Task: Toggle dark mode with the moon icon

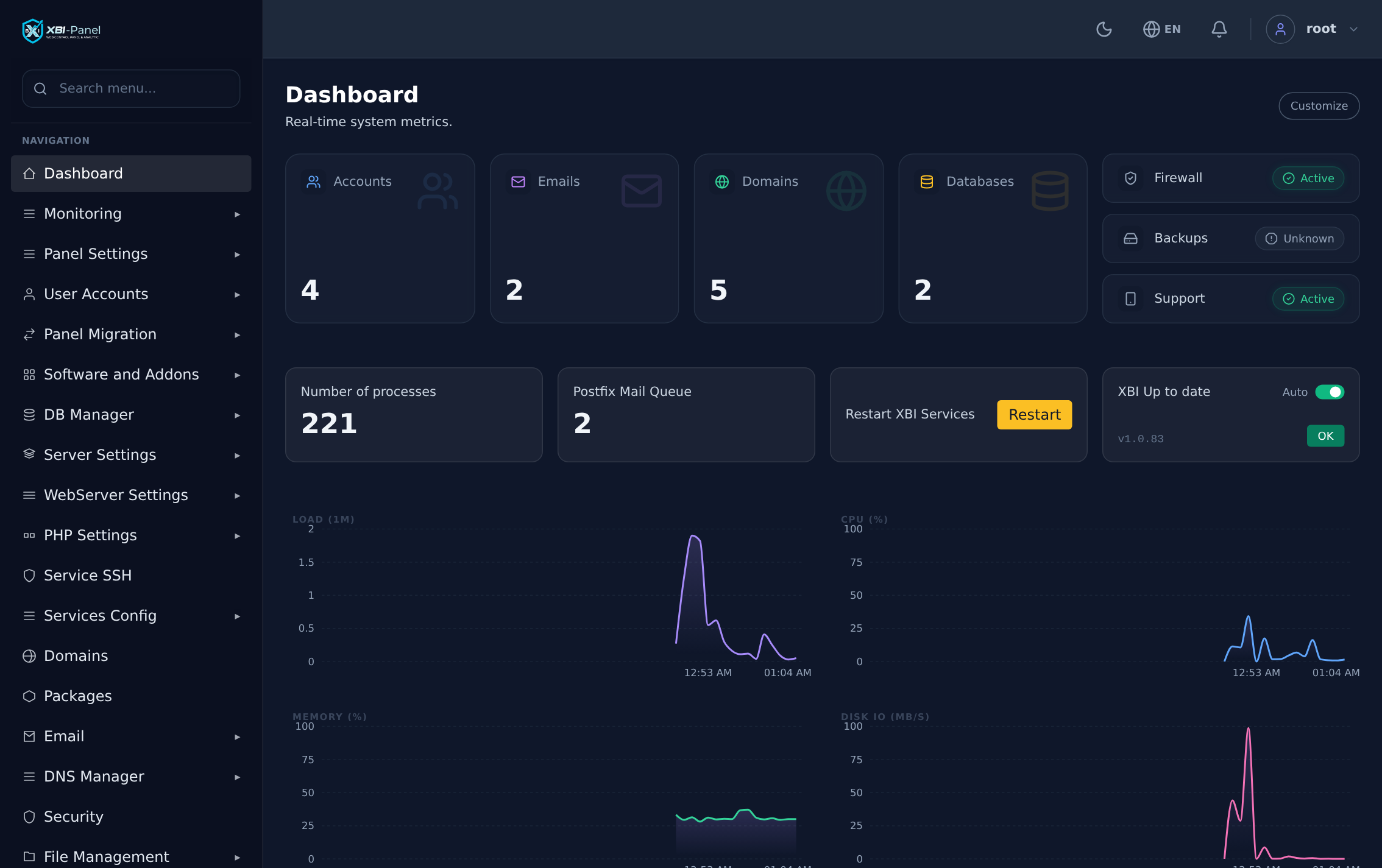Action: [1104, 29]
